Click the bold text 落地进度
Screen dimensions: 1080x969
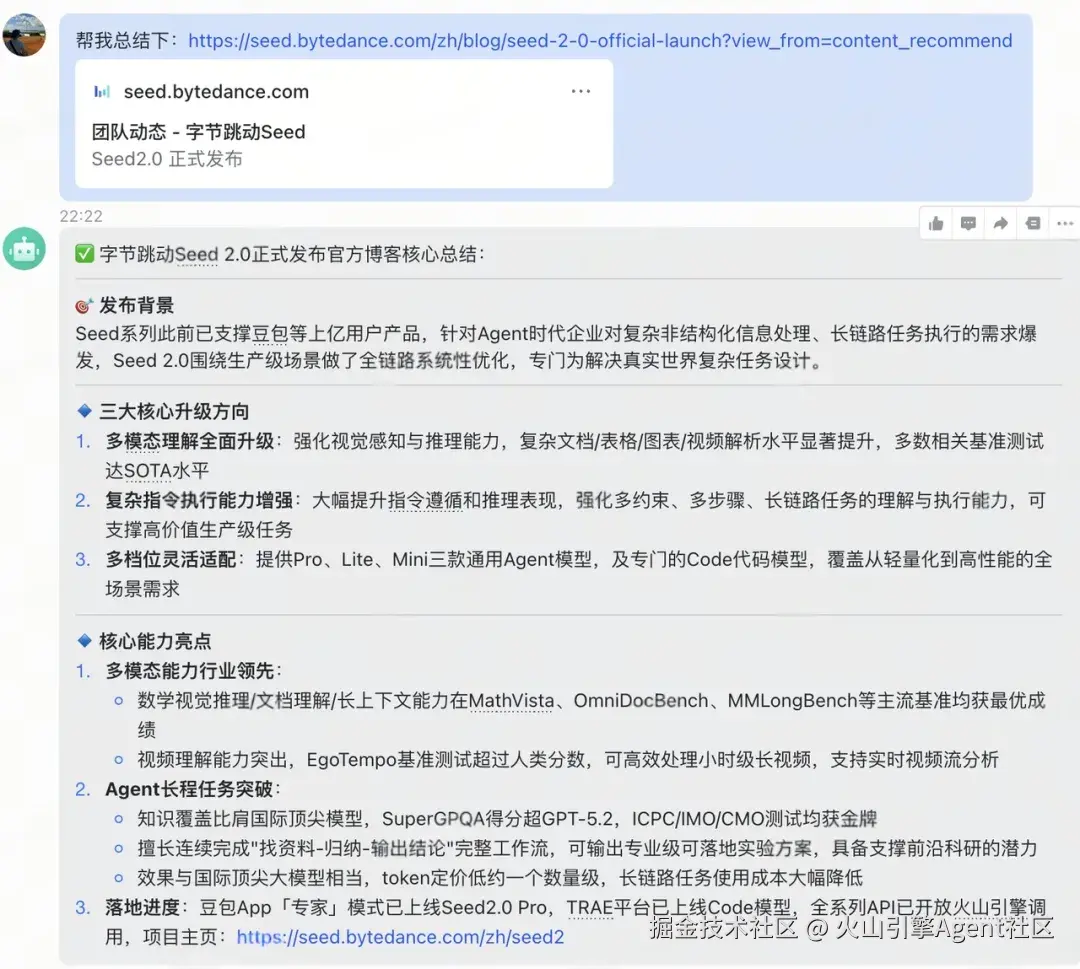pyautogui.click(x=143, y=908)
